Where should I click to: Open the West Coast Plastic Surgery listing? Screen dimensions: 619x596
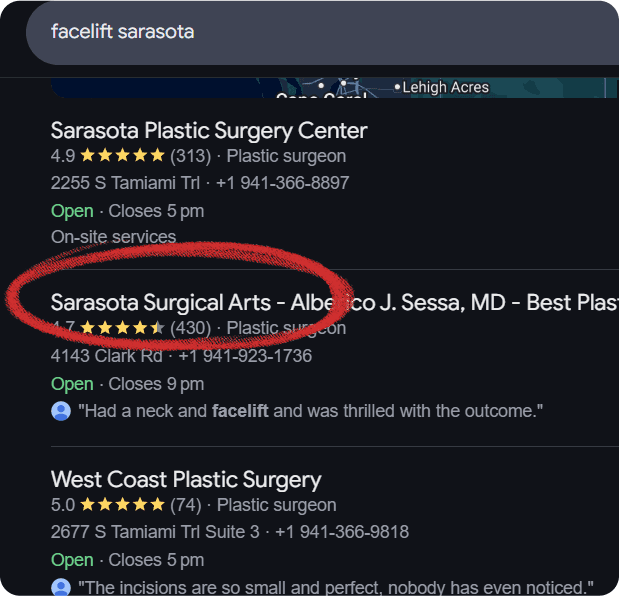tap(186, 480)
